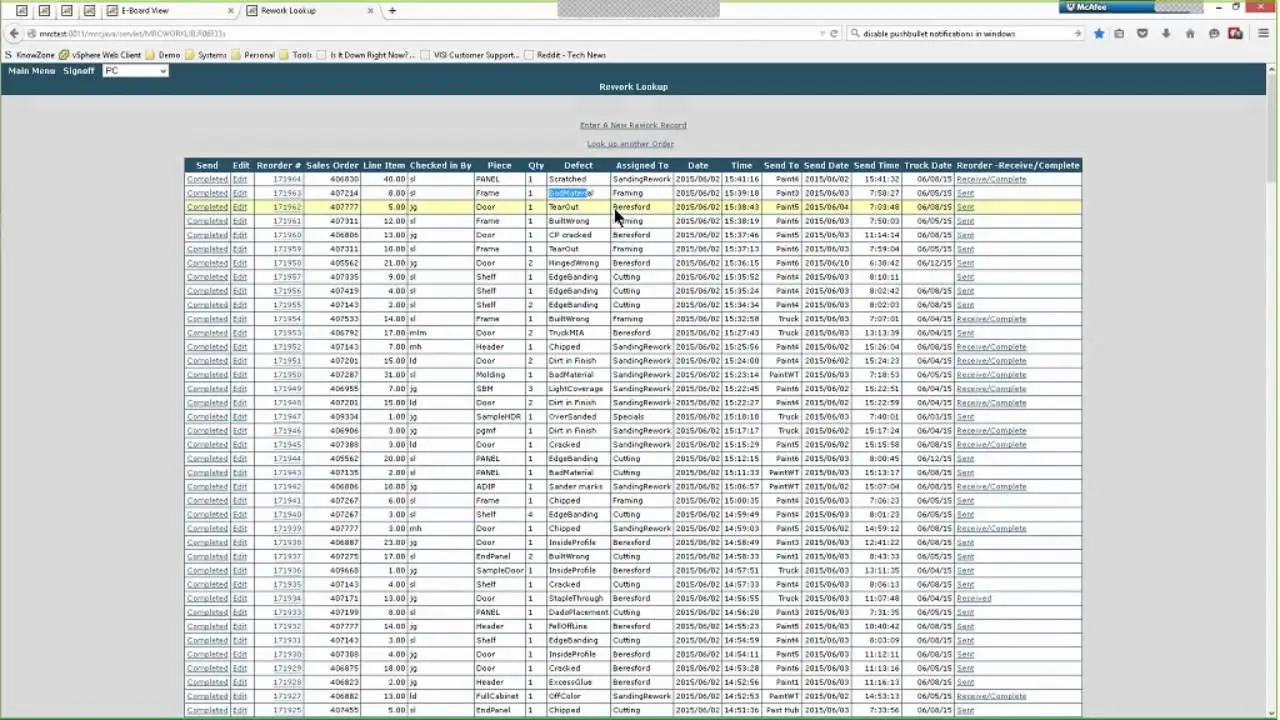1280x720 pixels.
Task: Click Look up another Order link
Action: coord(630,144)
